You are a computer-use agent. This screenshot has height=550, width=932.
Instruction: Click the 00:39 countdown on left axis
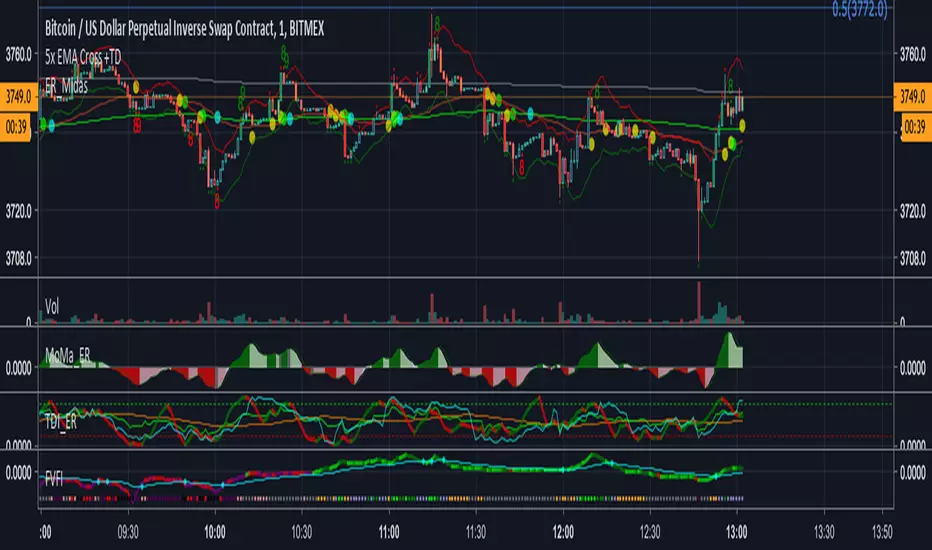pyautogui.click(x=16, y=127)
